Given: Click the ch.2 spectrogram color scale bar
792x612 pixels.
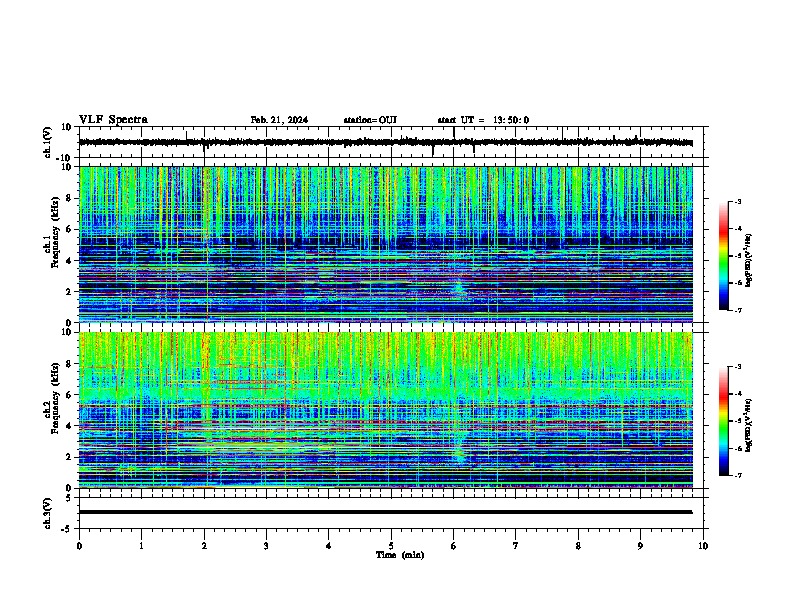Looking at the screenshot, I should point(724,421).
